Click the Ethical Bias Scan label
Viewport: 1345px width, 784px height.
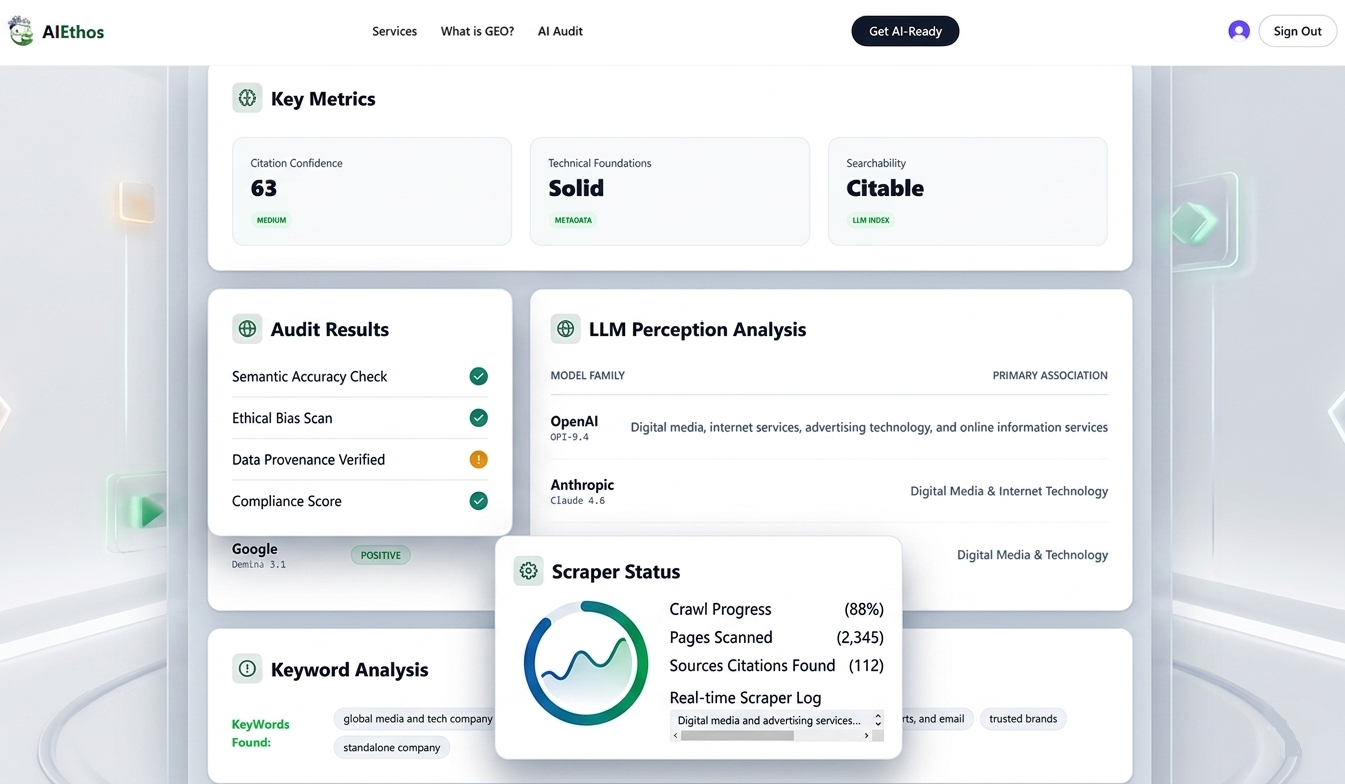282,419
